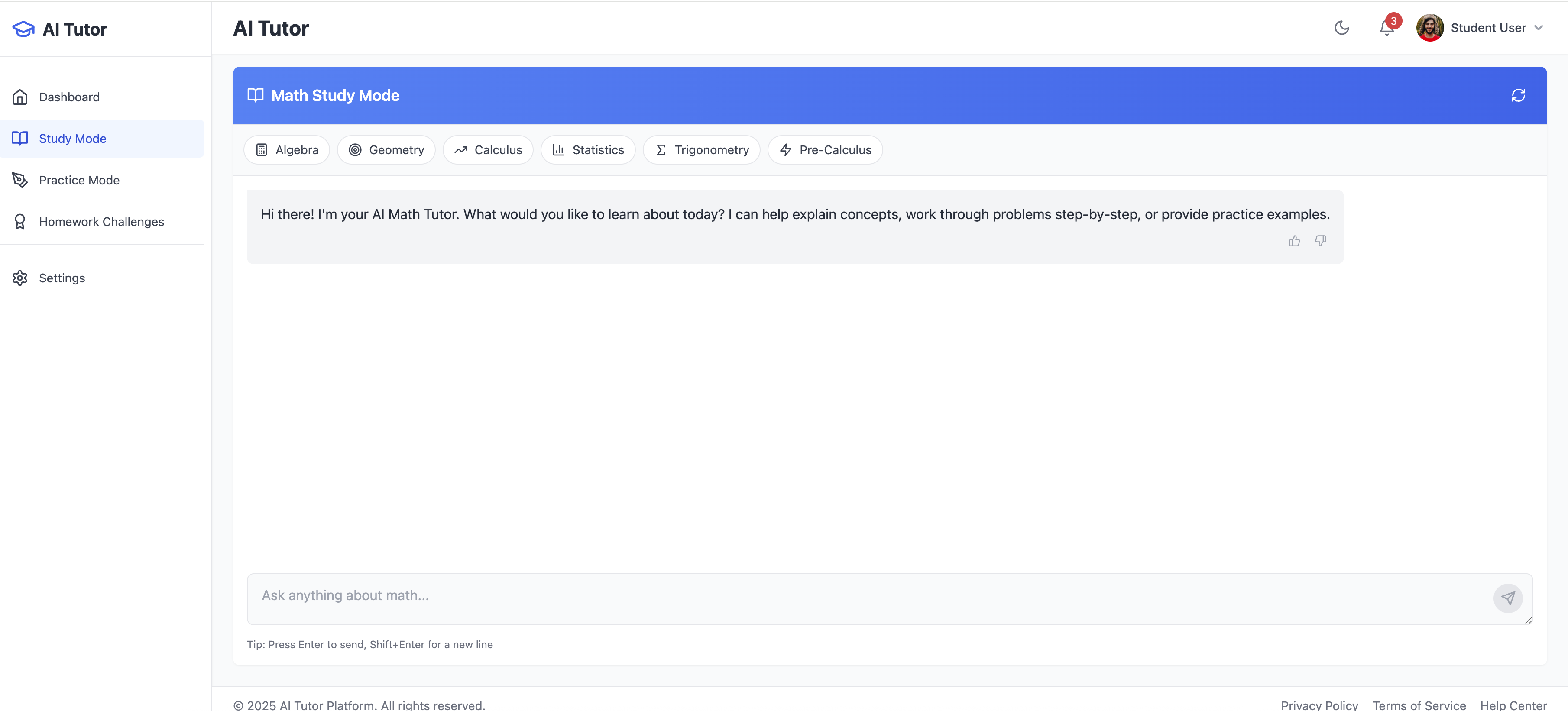Screen dimensions: 1568x711
Task: Toggle dark mode with the moon icon
Action: 1342,28
